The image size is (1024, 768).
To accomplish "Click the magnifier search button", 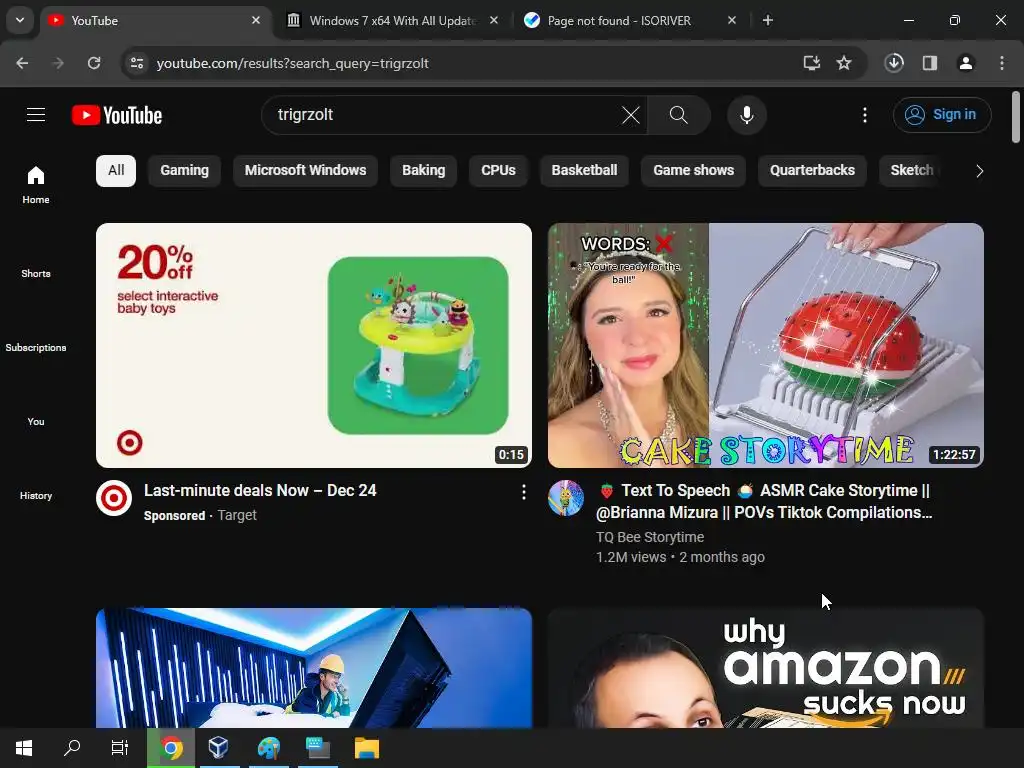I will (x=679, y=116).
